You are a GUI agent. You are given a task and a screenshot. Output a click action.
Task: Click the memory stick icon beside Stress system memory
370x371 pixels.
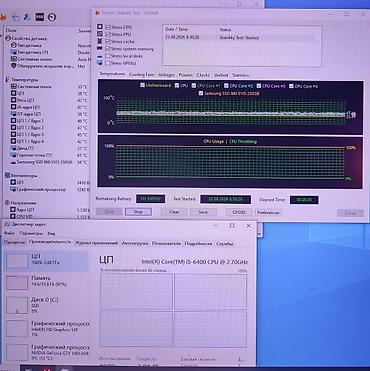tap(100, 49)
